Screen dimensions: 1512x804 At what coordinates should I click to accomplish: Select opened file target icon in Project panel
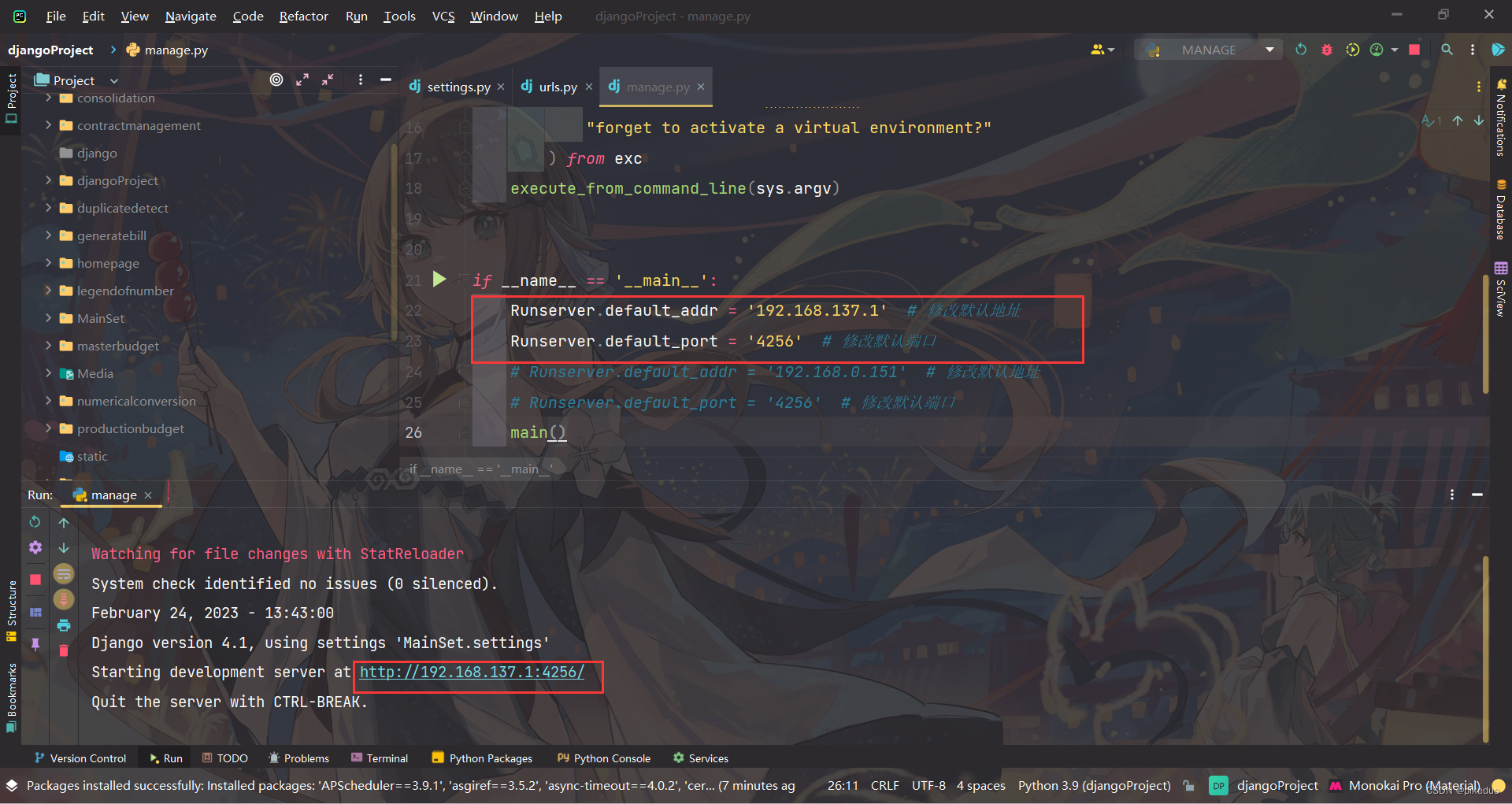pyautogui.click(x=276, y=80)
